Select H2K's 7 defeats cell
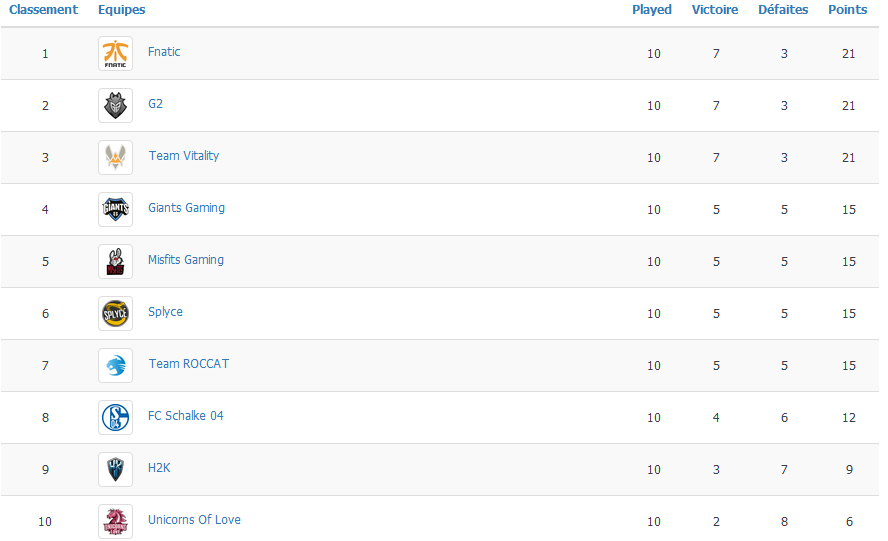 click(x=784, y=470)
